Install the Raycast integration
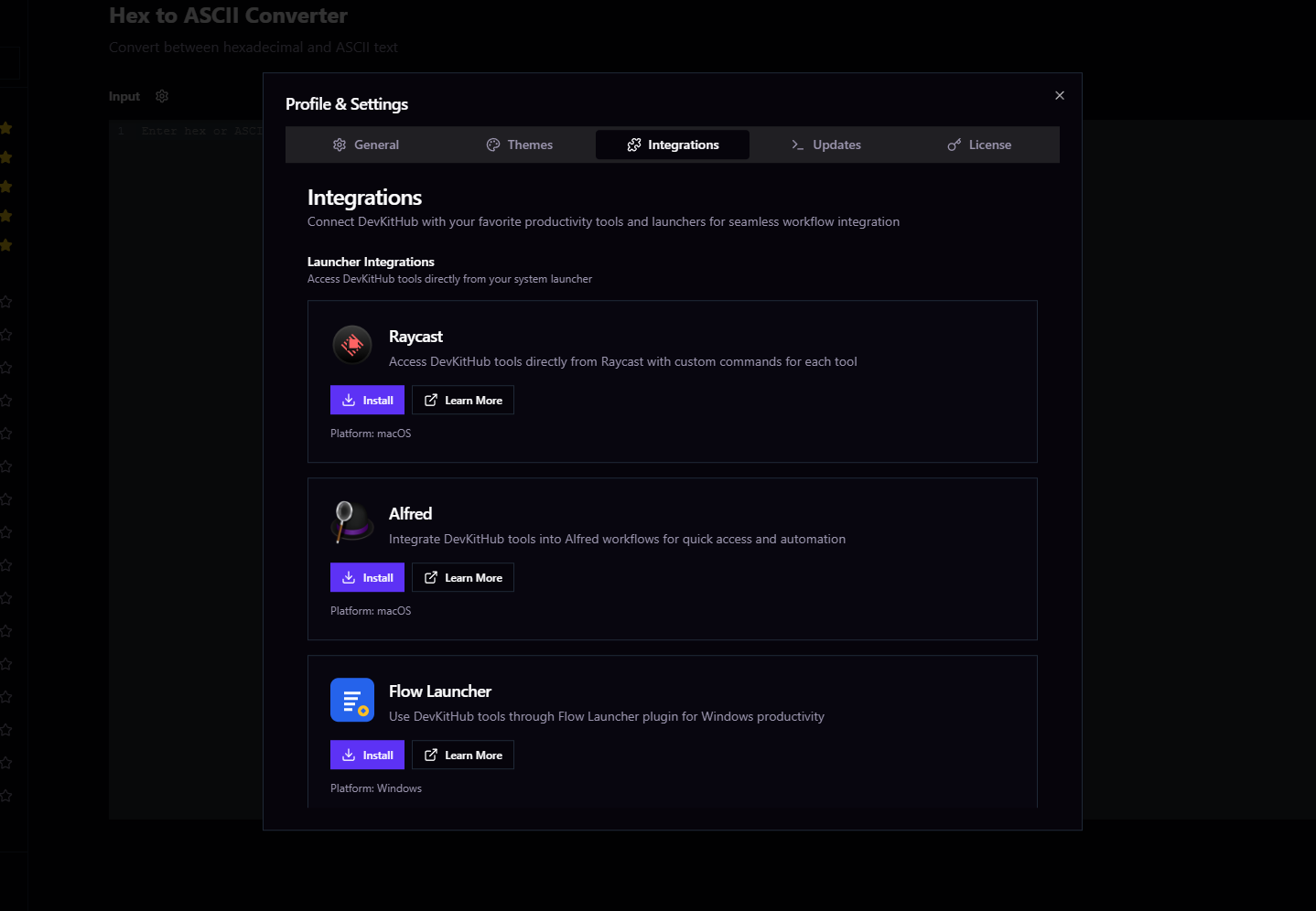 [367, 400]
